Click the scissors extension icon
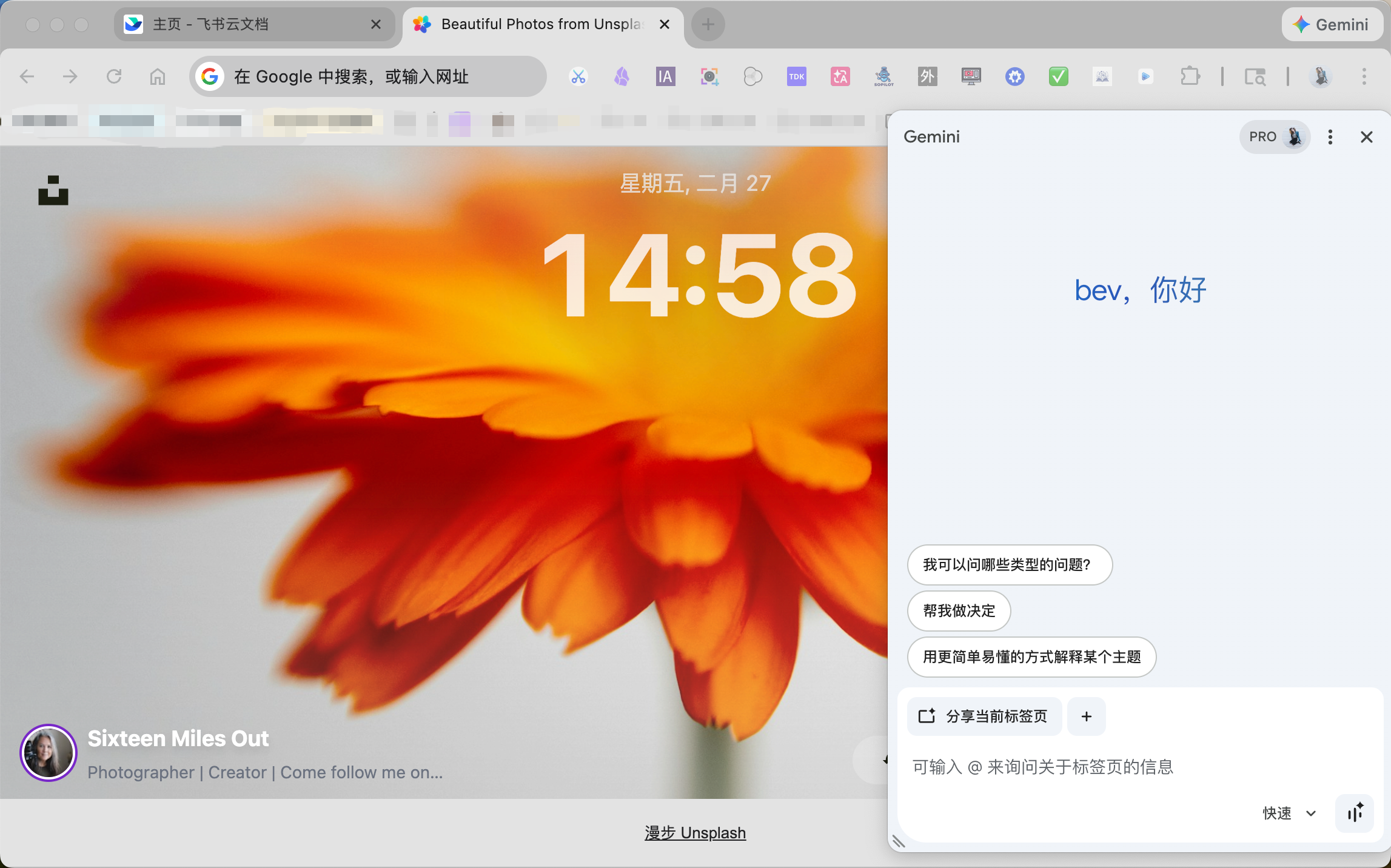 (578, 76)
